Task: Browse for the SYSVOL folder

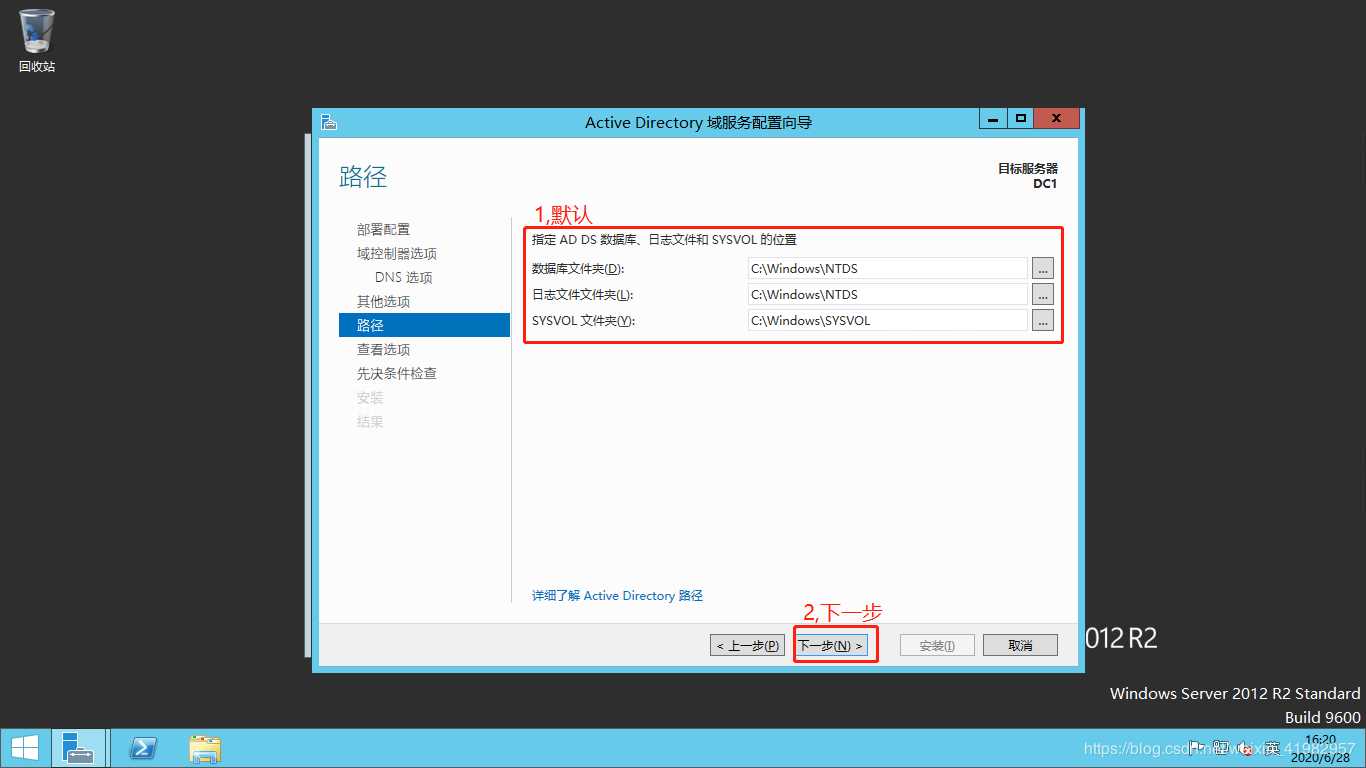Action: [x=1043, y=320]
